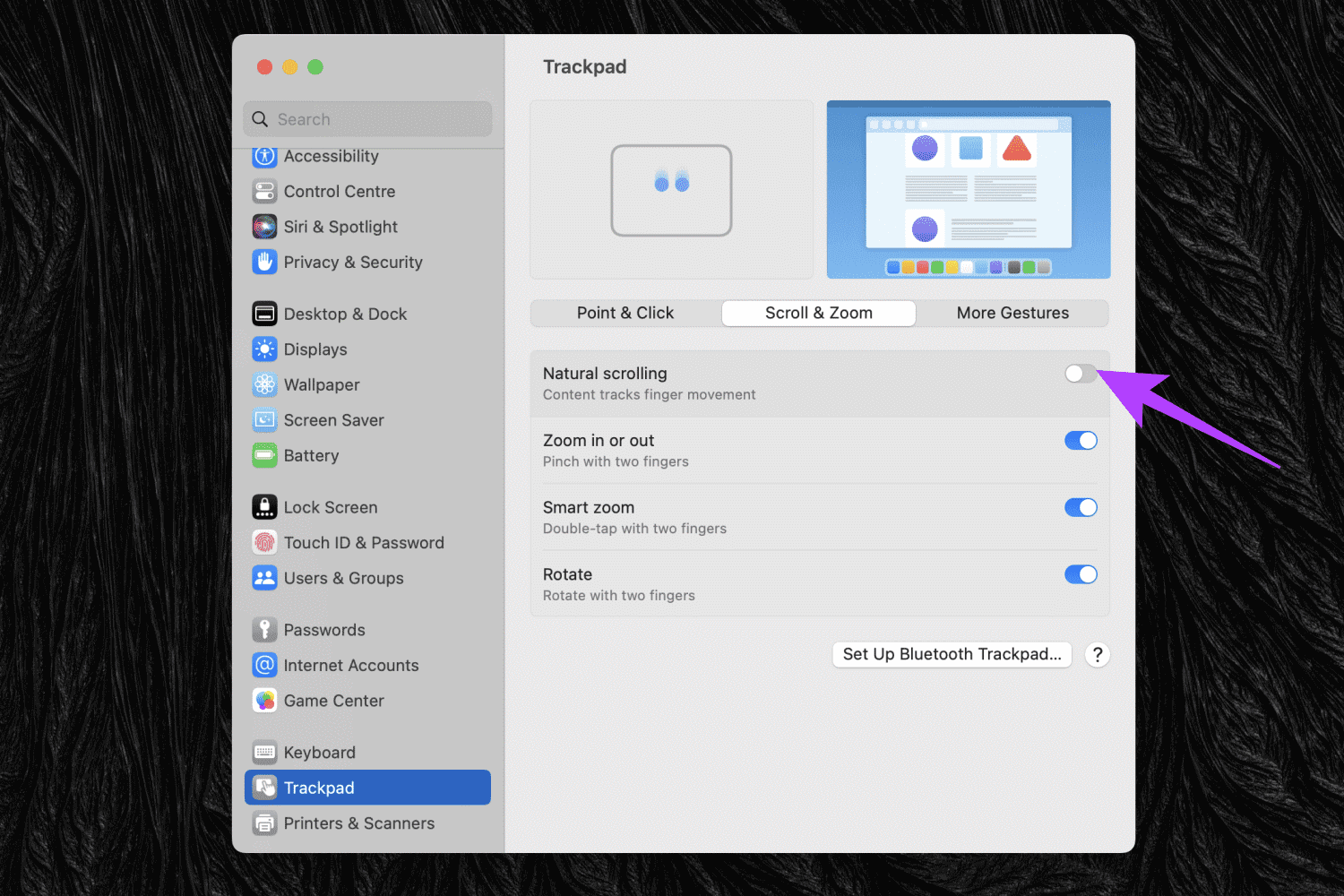Open help with the question mark button
The width and height of the screenshot is (1344, 896).
pyautogui.click(x=1097, y=655)
